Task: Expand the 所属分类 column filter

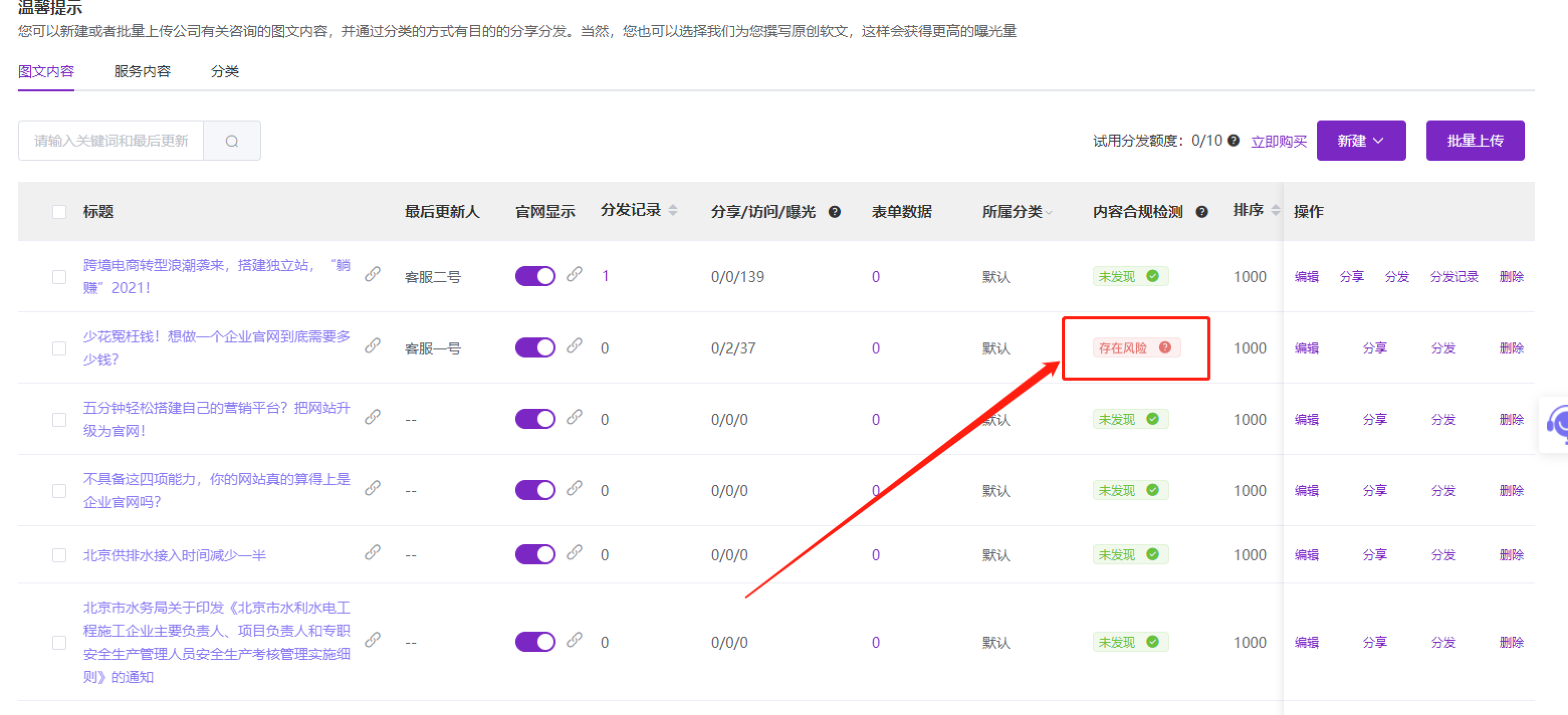Action: pyautogui.click(x=1048, y=212)
